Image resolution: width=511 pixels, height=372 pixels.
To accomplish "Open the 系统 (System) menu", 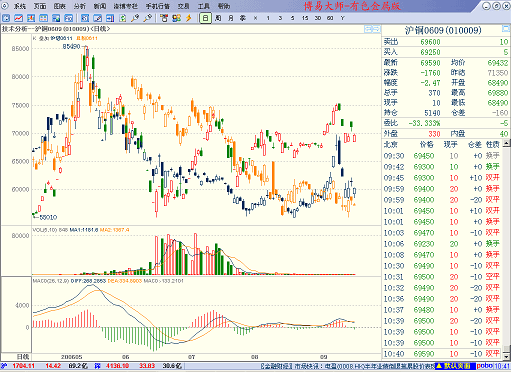I will [20, 6].
